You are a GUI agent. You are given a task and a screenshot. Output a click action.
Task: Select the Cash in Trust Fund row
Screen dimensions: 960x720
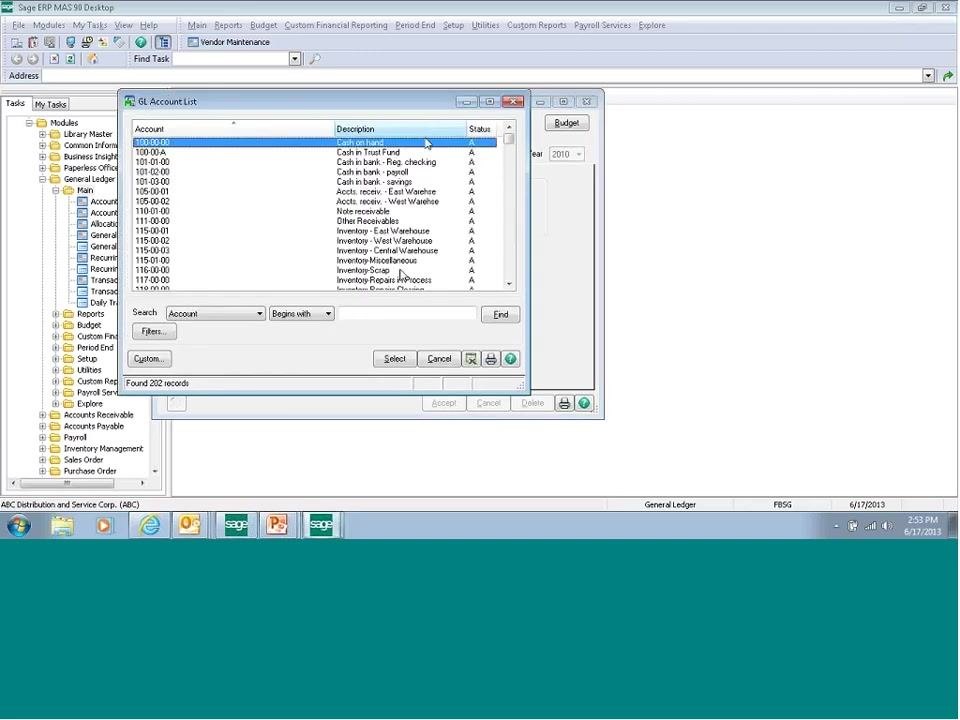point(315,152)
